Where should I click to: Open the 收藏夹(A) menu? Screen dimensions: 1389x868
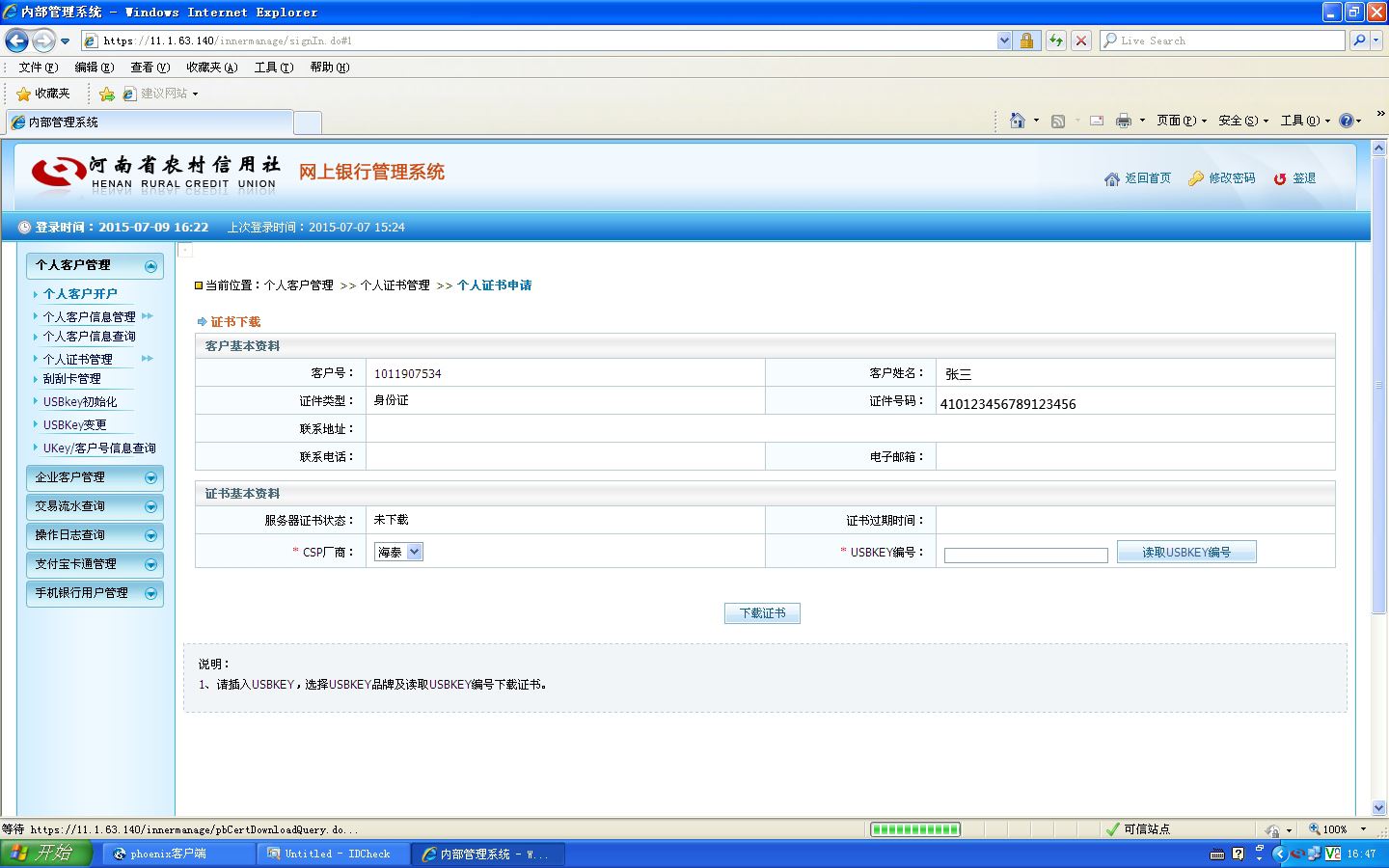click(211, 68)
